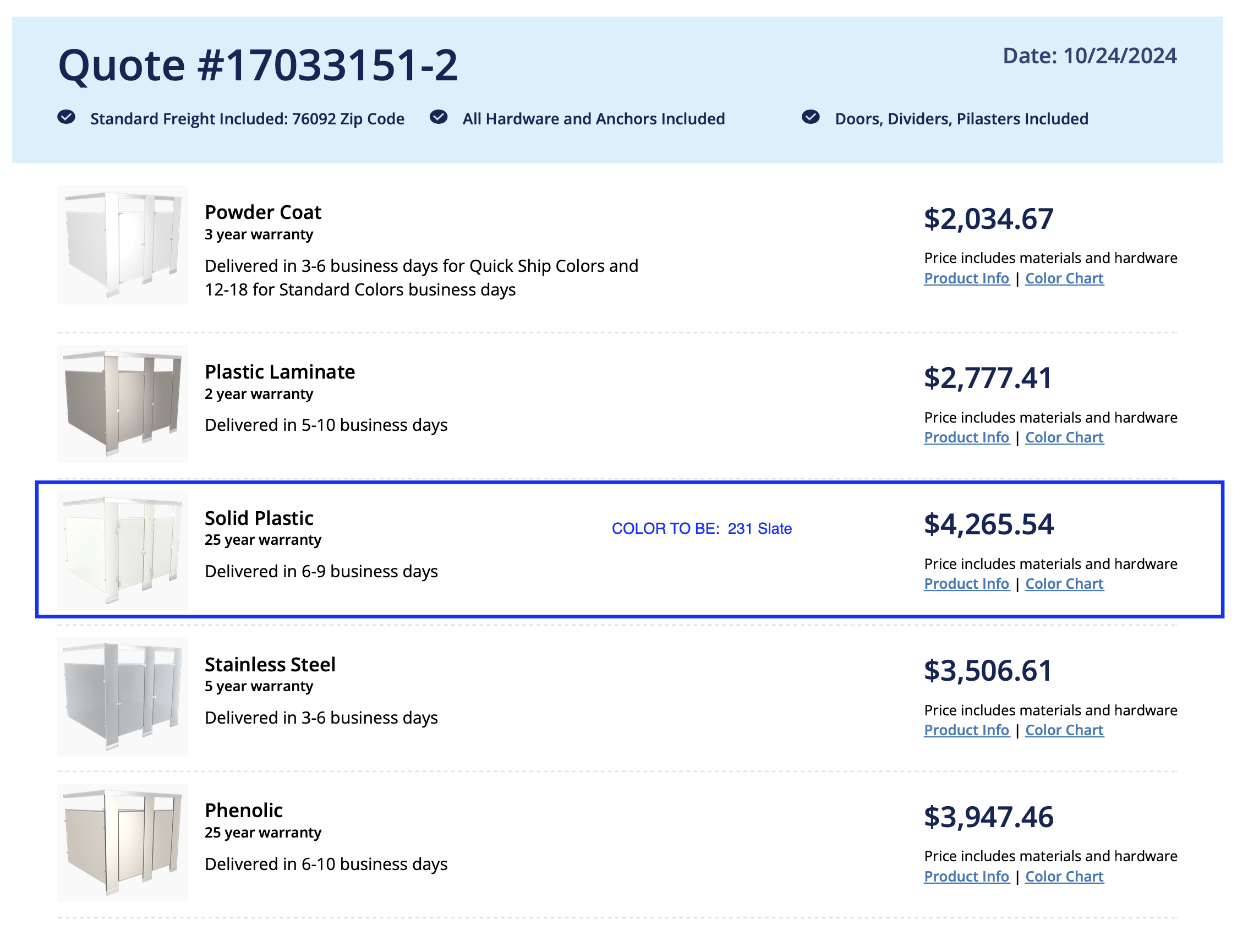Select the Solid Plastic partition image
Viewport: 1237px width, 952px height.
pos(122,550)
